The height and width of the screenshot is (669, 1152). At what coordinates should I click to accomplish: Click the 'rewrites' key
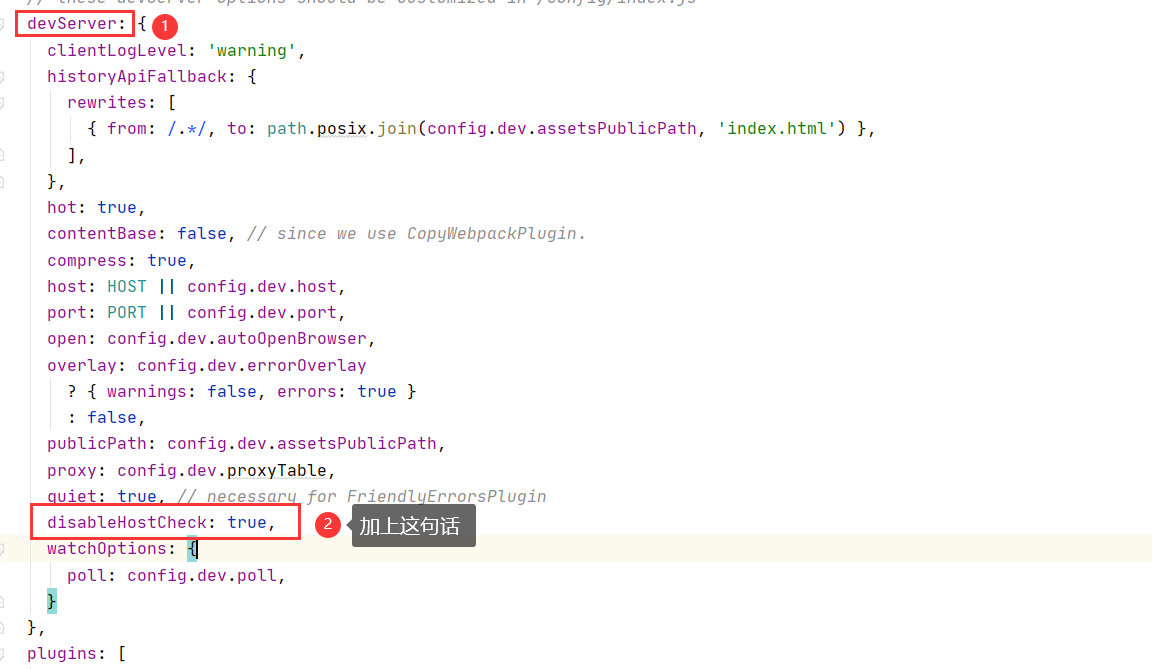pos(107,102)
